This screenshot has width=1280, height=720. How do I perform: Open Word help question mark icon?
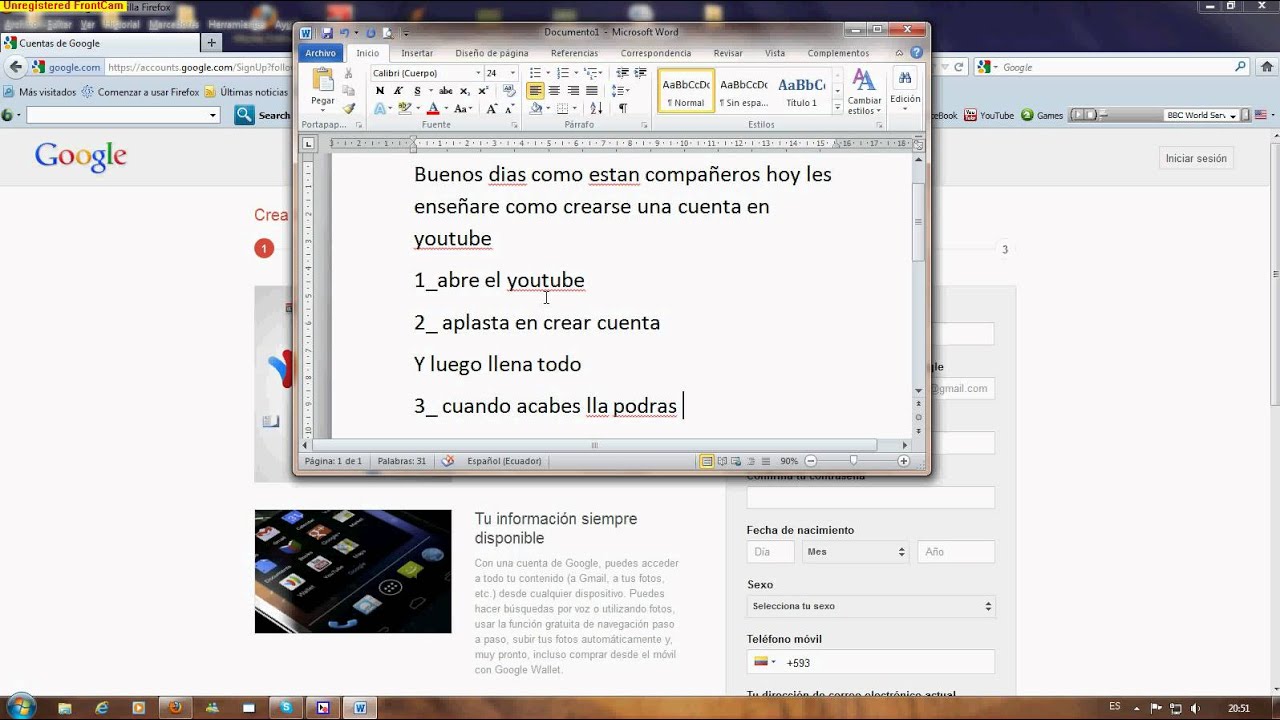(x=915, y=53)
